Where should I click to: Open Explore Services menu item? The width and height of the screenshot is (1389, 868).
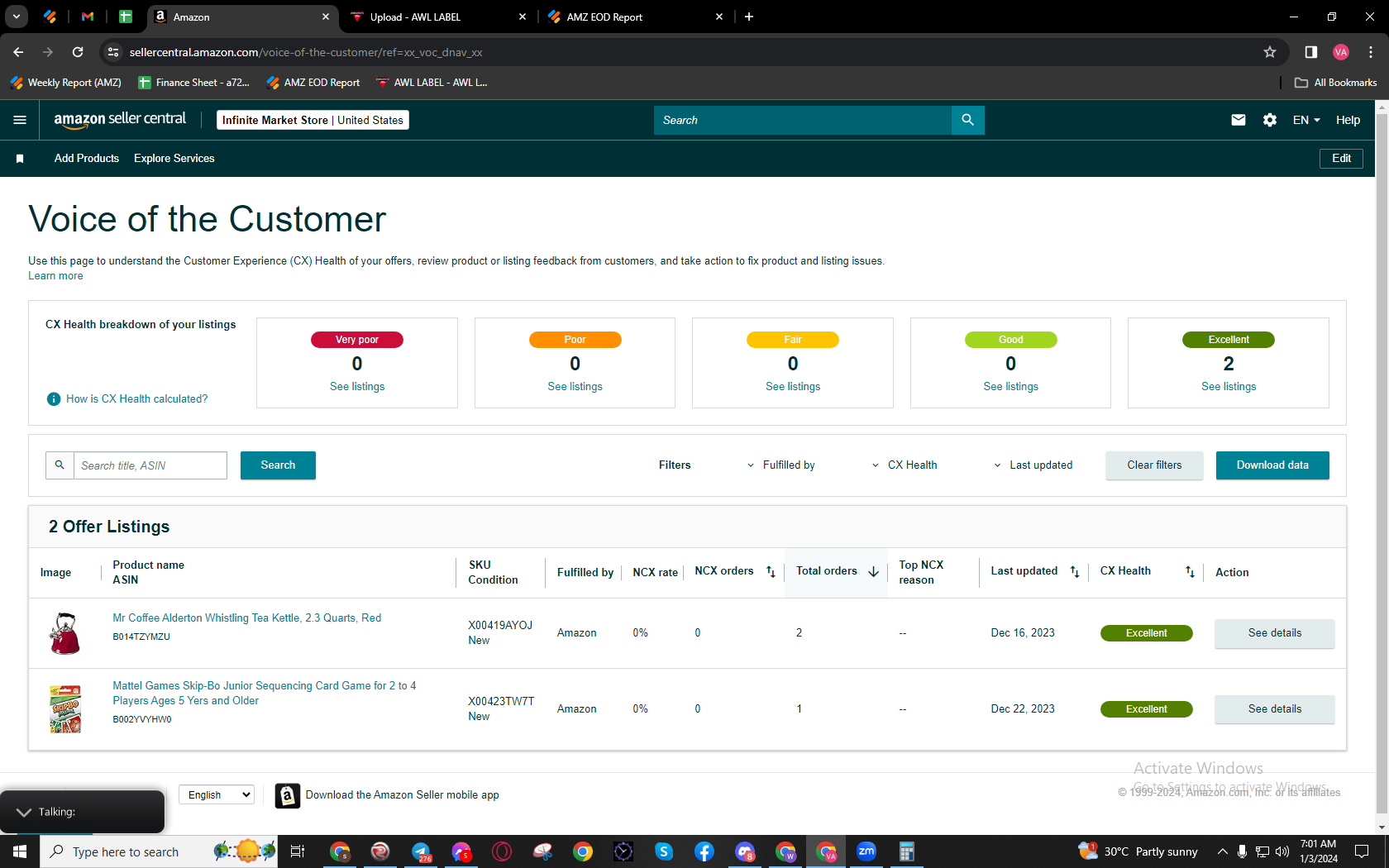[x=174, y=159]
